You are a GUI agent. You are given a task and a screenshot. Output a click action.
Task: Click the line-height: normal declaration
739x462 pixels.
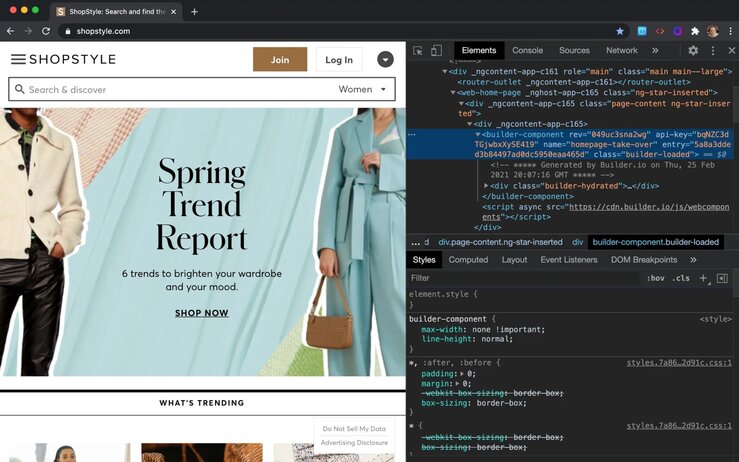467,339
